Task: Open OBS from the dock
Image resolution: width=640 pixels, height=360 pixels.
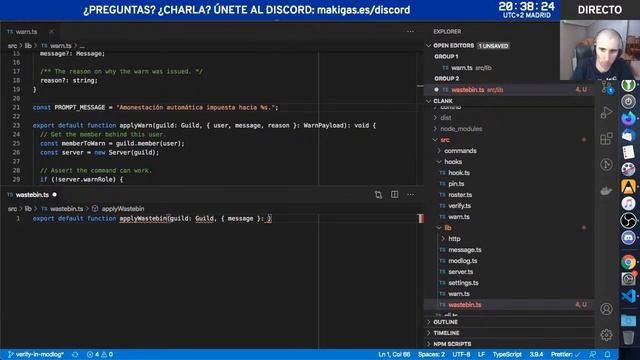Action: click(629, 220)
